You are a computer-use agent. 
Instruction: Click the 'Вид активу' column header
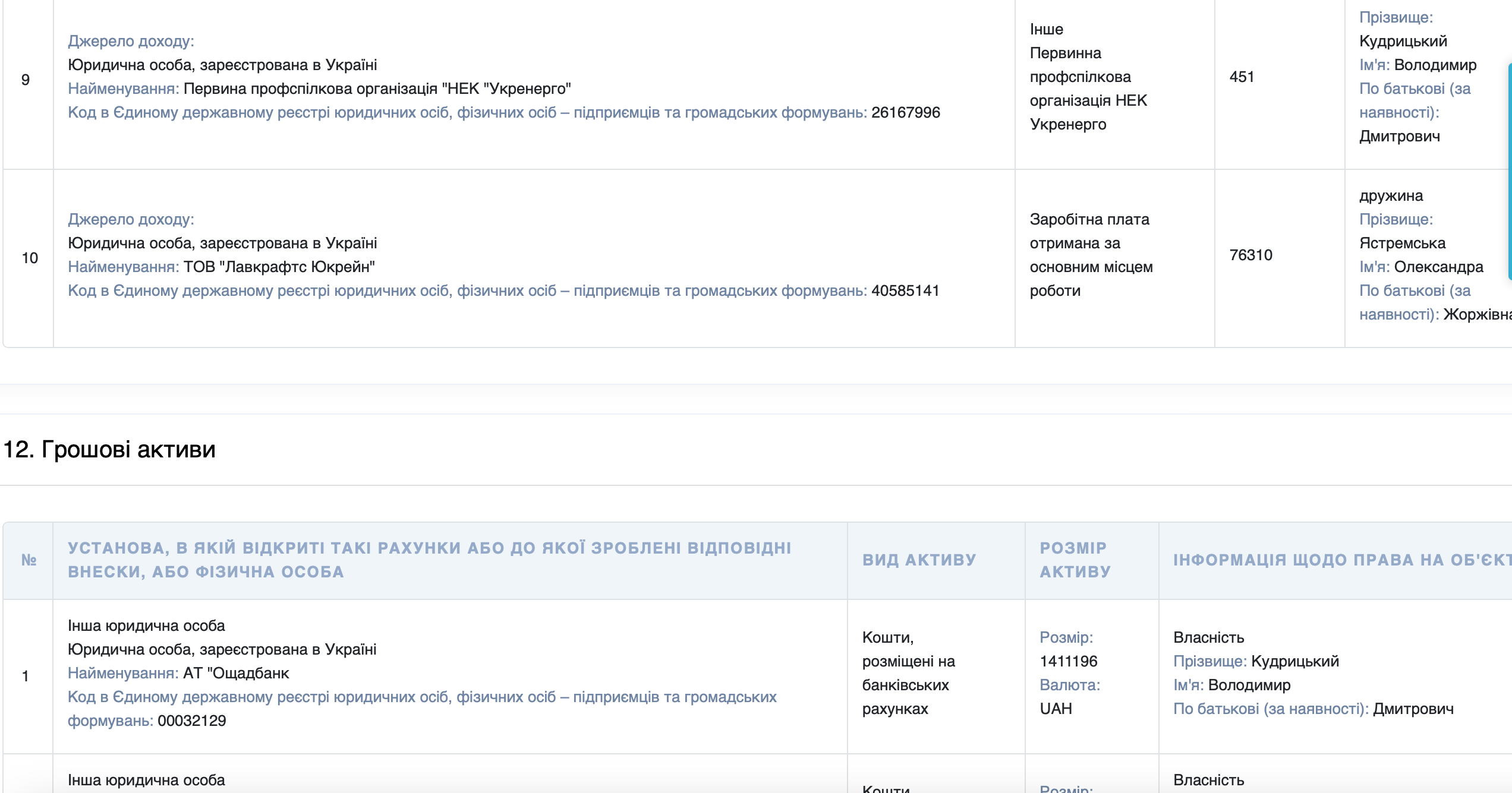pyautogui.click(x=919, y=560)
